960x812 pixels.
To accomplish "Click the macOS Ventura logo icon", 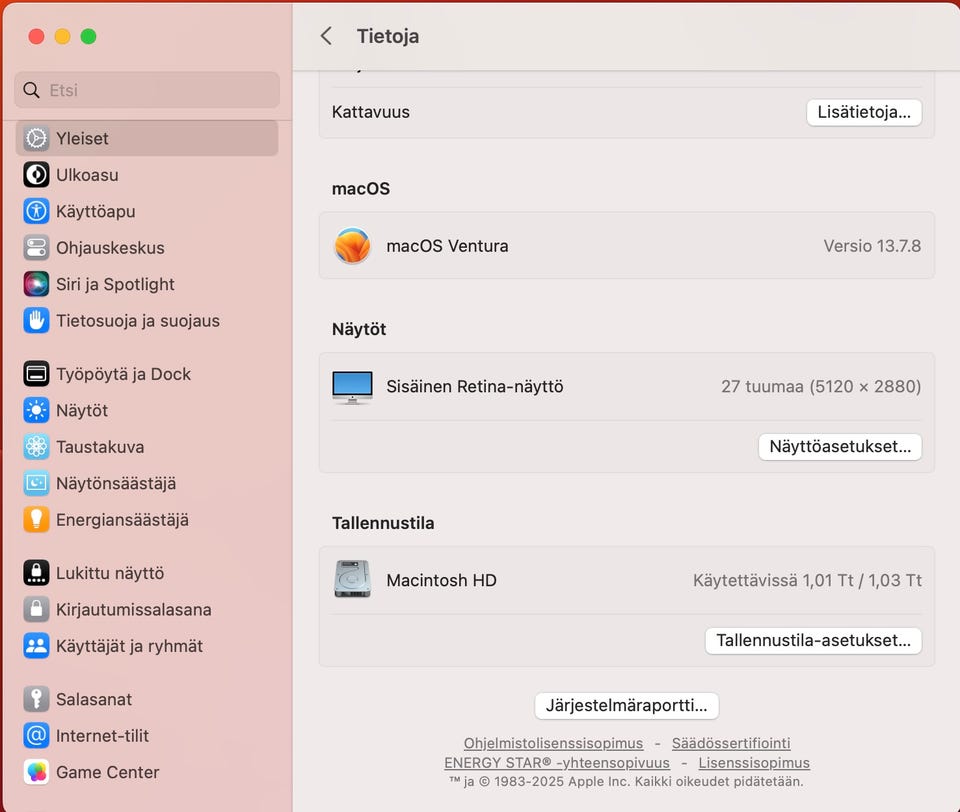I will (352, 246).
